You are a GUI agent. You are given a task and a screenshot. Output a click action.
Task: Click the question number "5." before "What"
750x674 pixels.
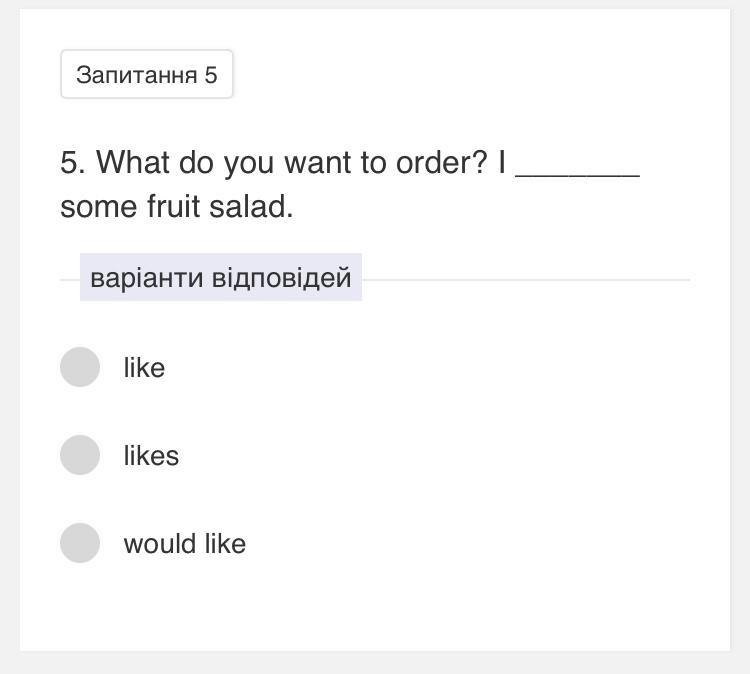tap(73, 162)
